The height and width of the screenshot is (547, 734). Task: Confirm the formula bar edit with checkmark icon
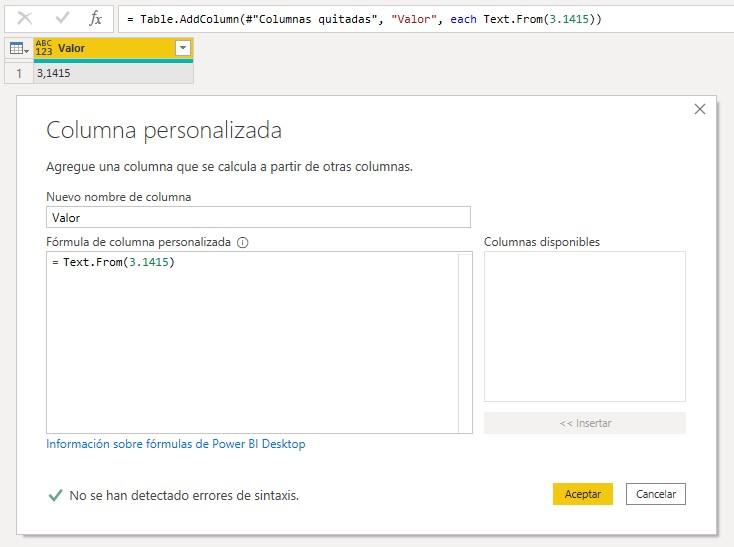coord(62,18)
